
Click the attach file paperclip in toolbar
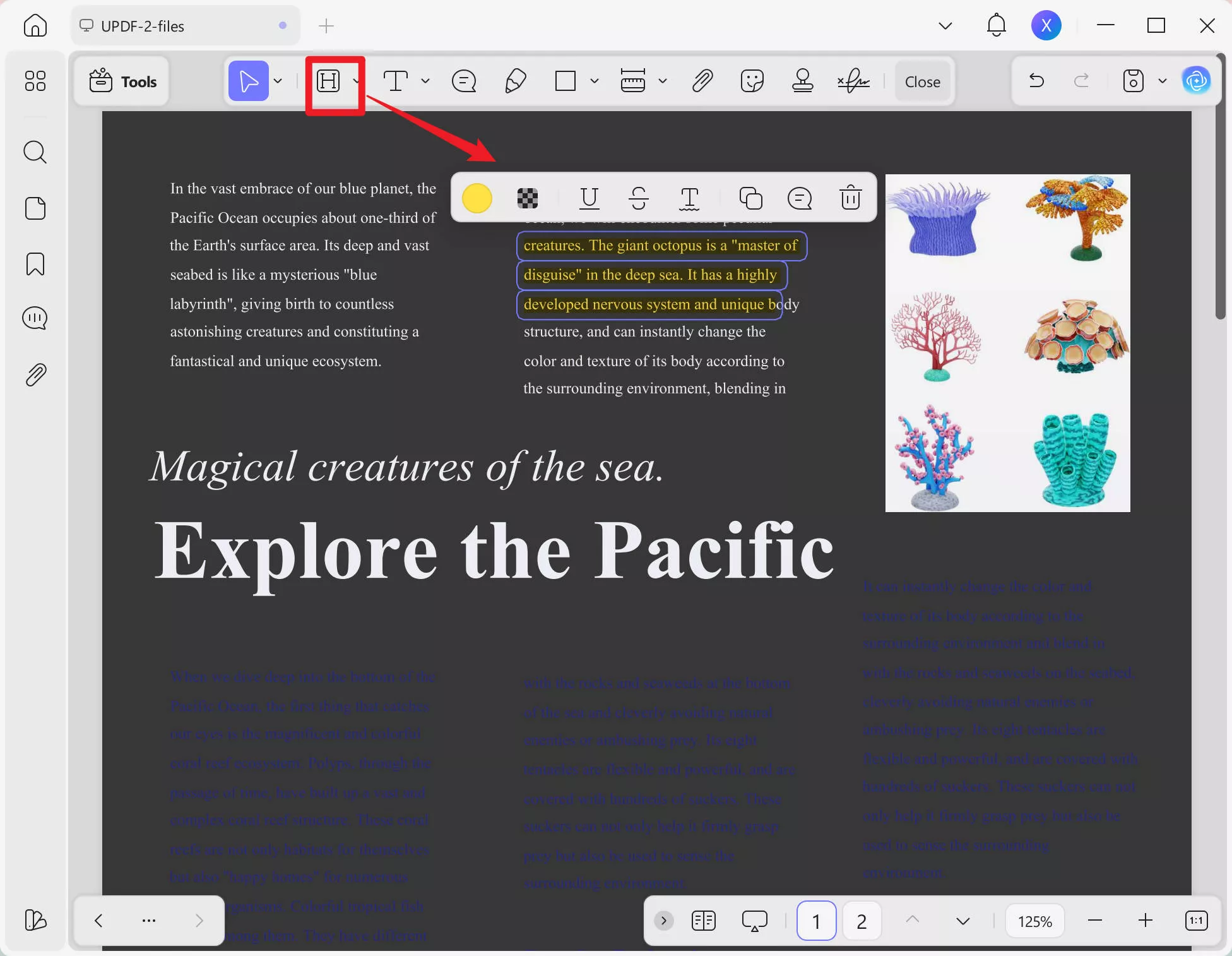click(702, 81)
